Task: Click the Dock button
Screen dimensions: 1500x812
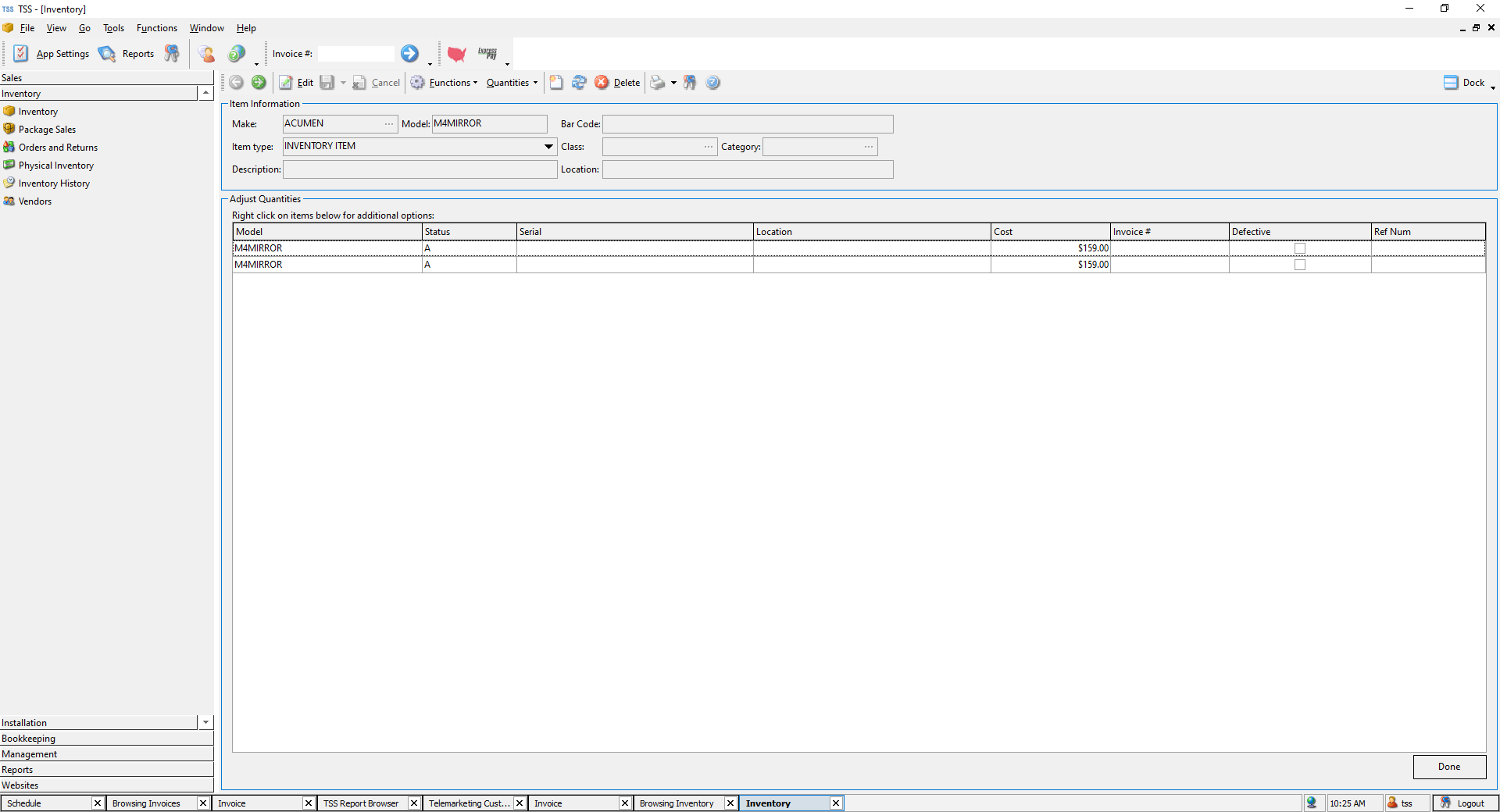Action: (x=1464, y=83)
